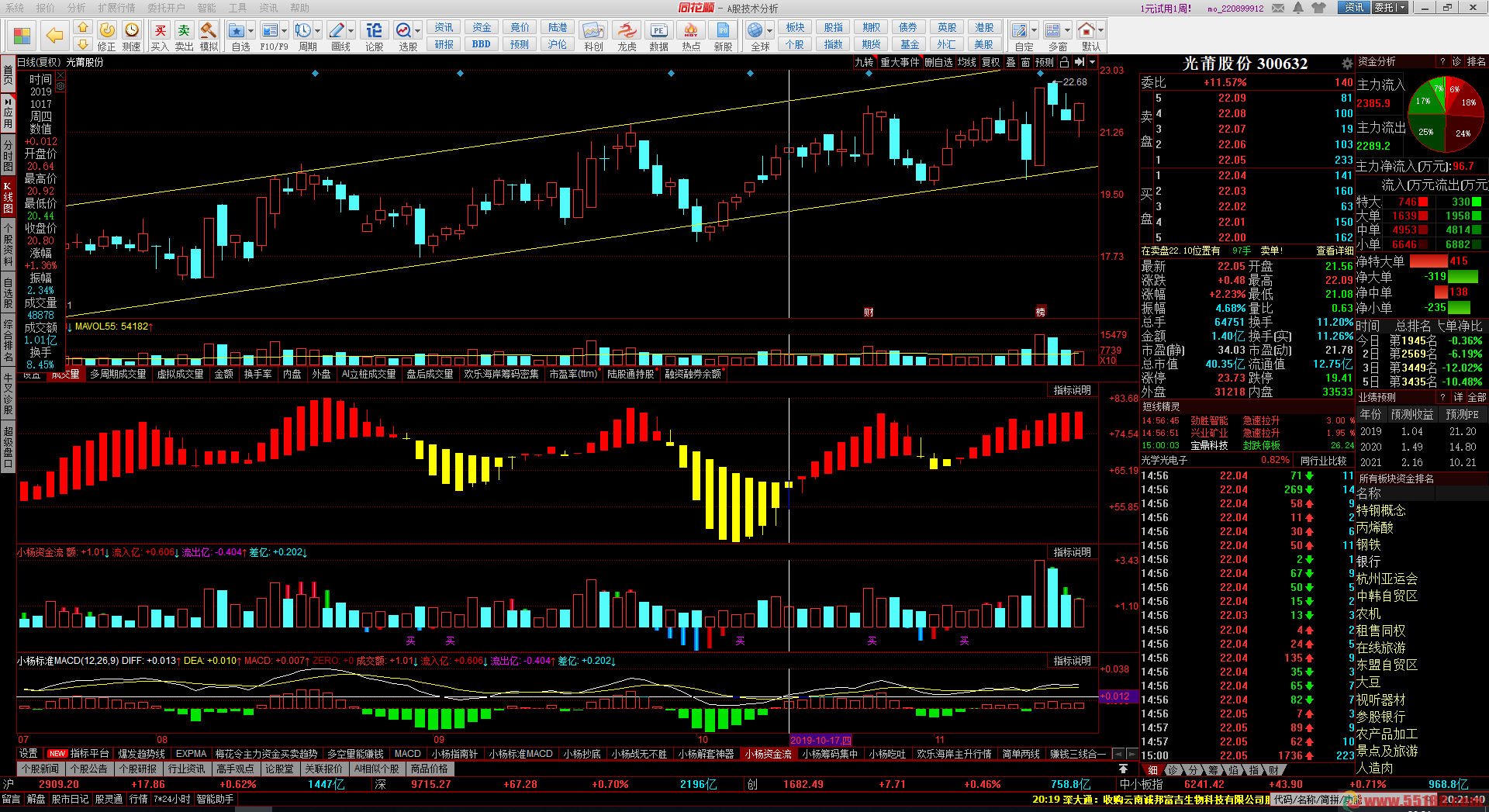Switch to the 个股公告 tab

(88, 769)
